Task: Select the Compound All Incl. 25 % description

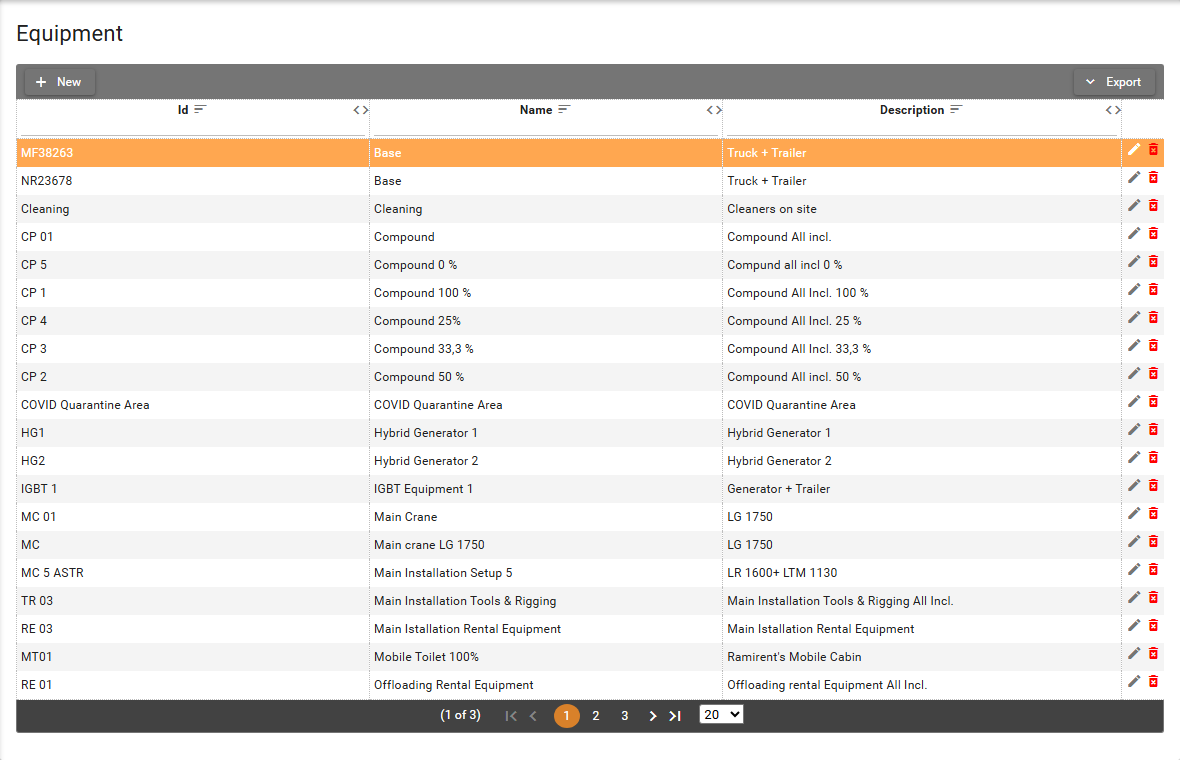Action: pos(922,321)
